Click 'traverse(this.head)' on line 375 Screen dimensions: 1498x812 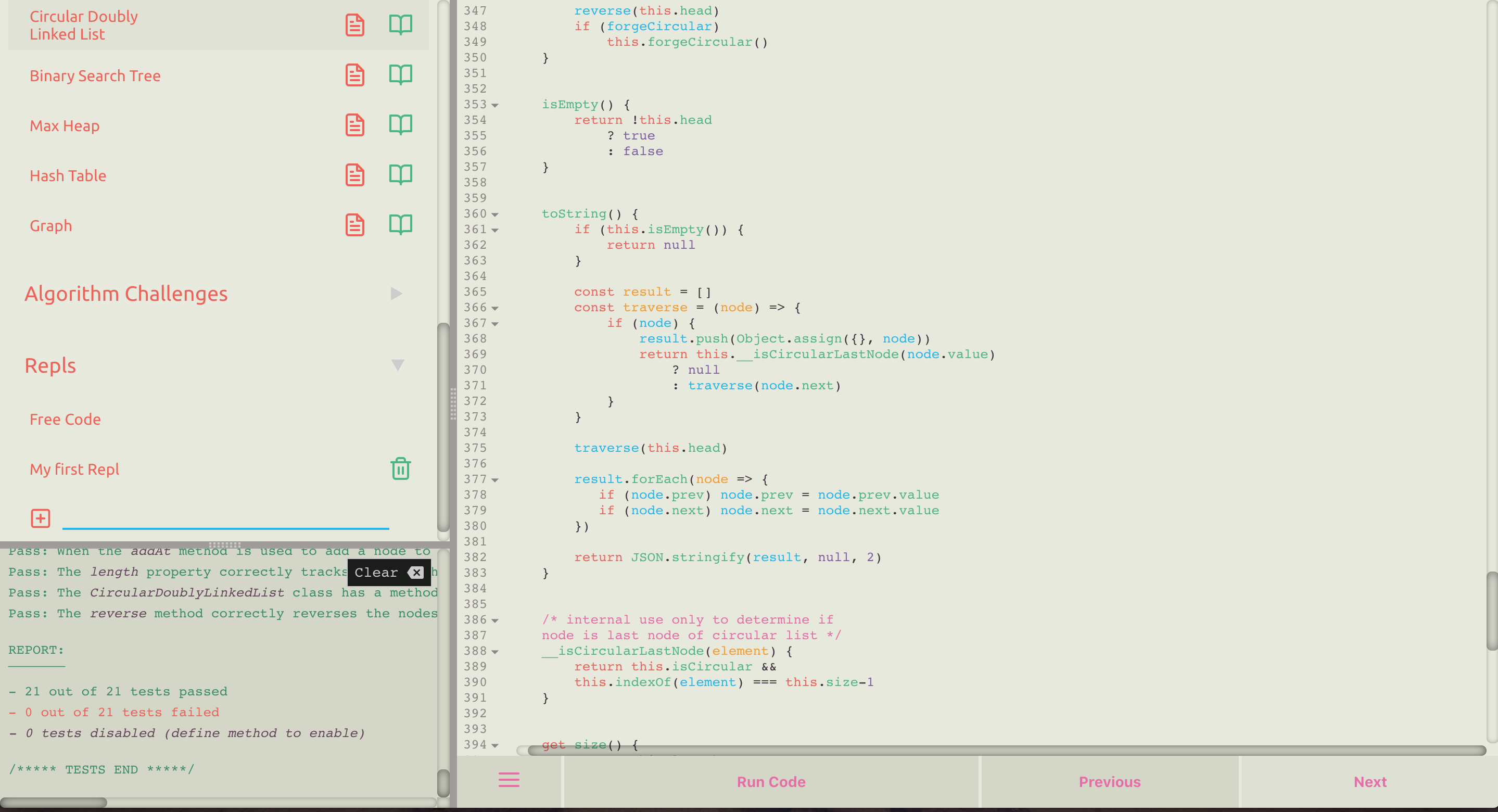[651, 448]
